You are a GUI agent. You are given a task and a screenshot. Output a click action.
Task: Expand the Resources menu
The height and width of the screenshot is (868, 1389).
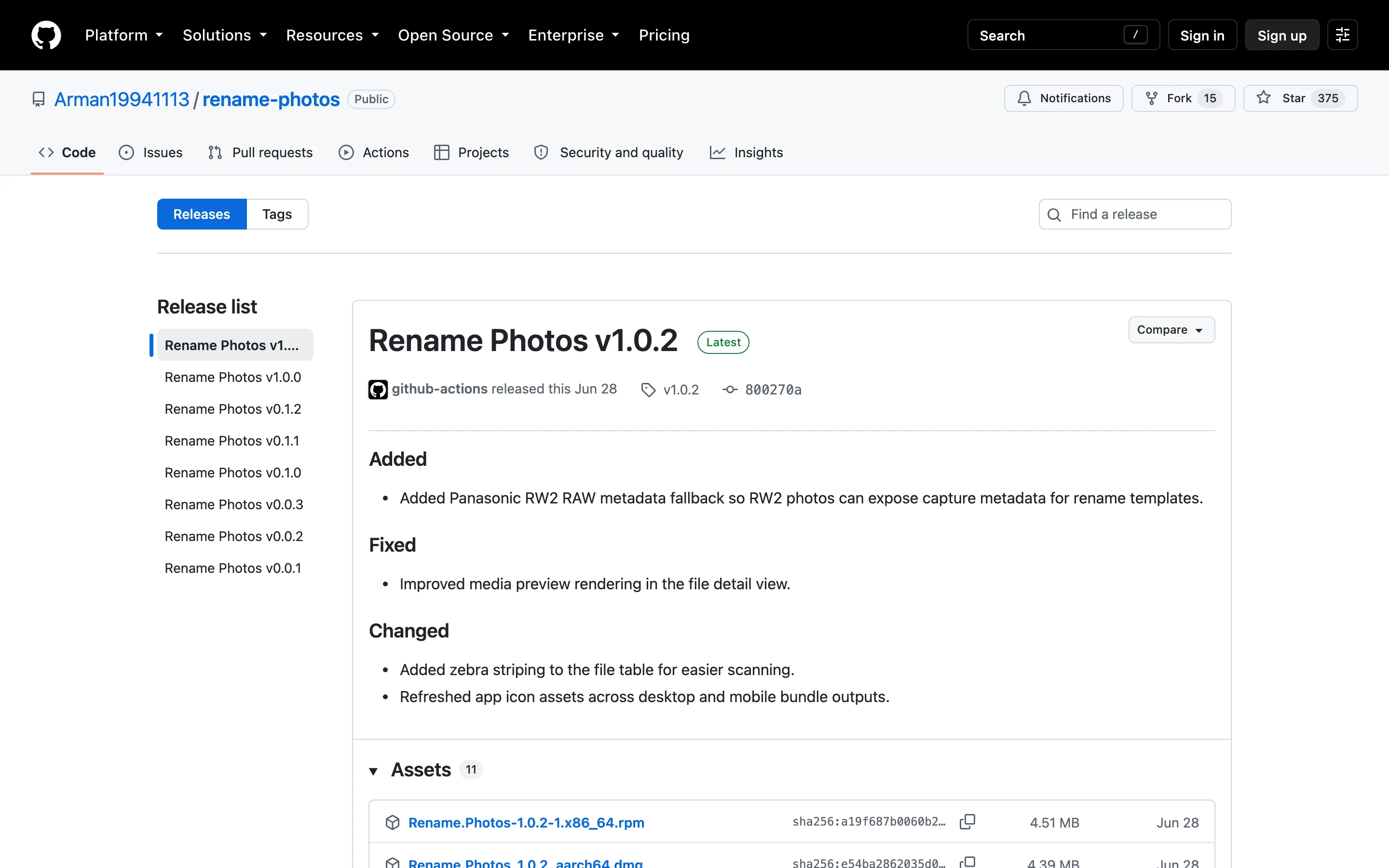pos(333,35)
